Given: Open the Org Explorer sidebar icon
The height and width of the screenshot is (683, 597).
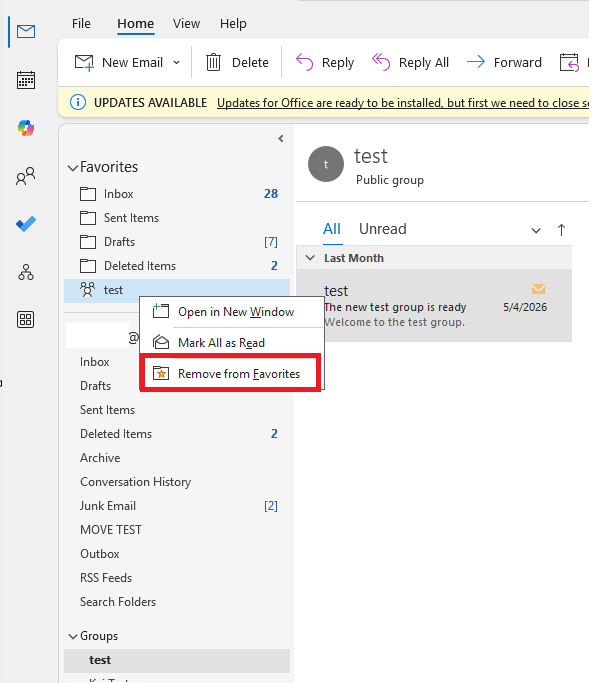Looking at the screenshot, I should tap(26, 272).
